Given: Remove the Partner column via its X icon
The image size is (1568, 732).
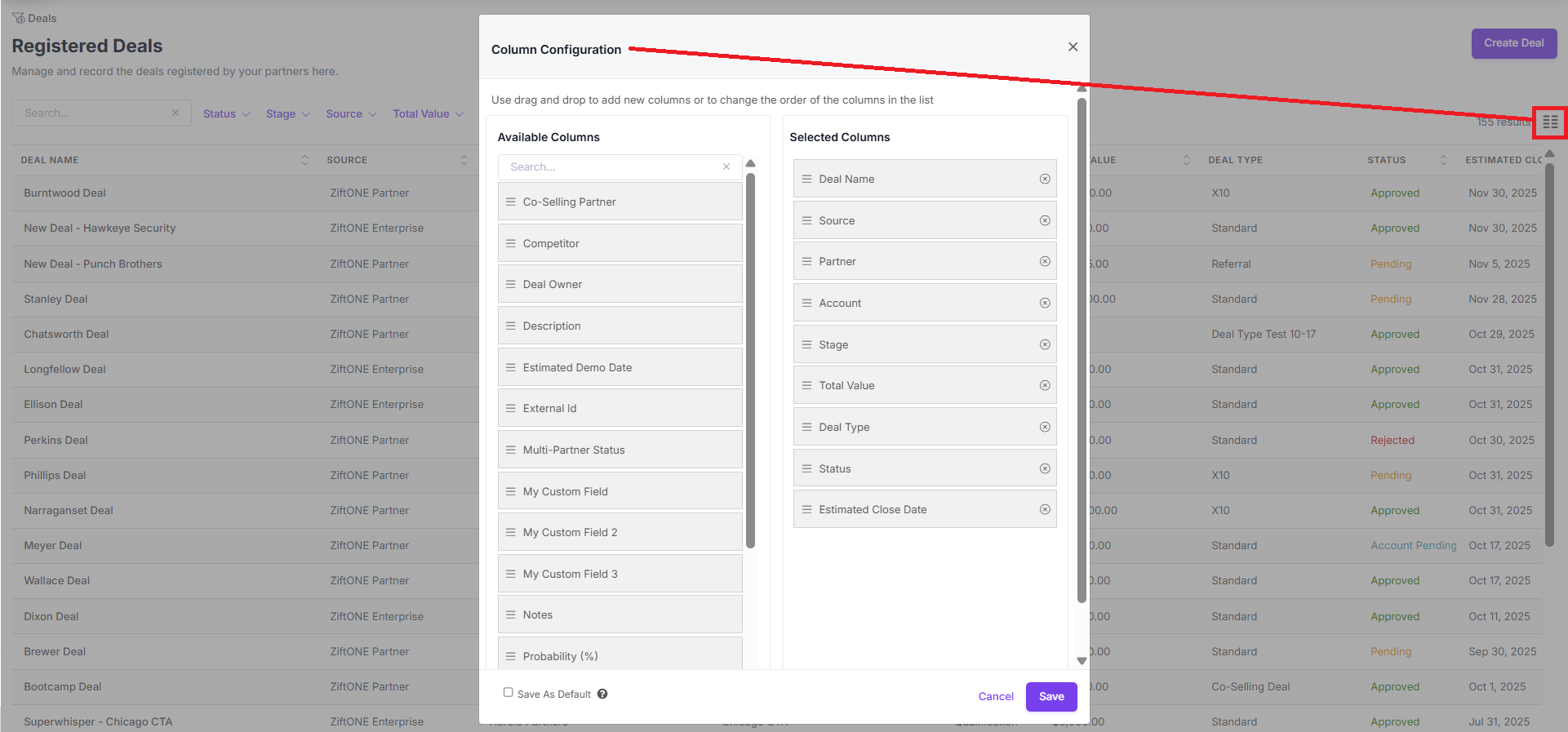Looking at the screenshot, I should pos(1045,261).
